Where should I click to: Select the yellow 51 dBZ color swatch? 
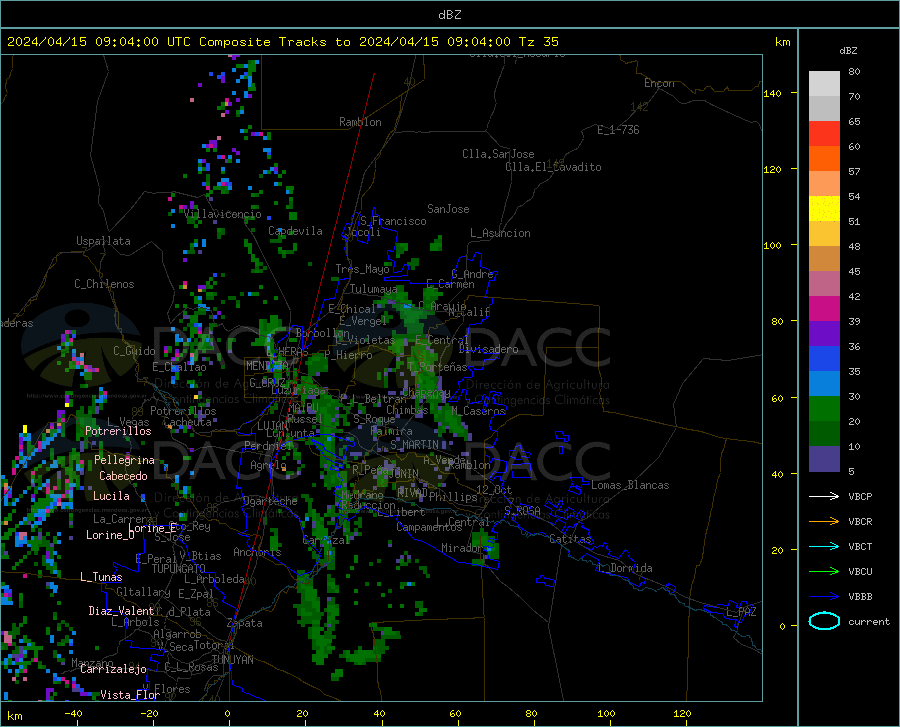tap(824, 209)
